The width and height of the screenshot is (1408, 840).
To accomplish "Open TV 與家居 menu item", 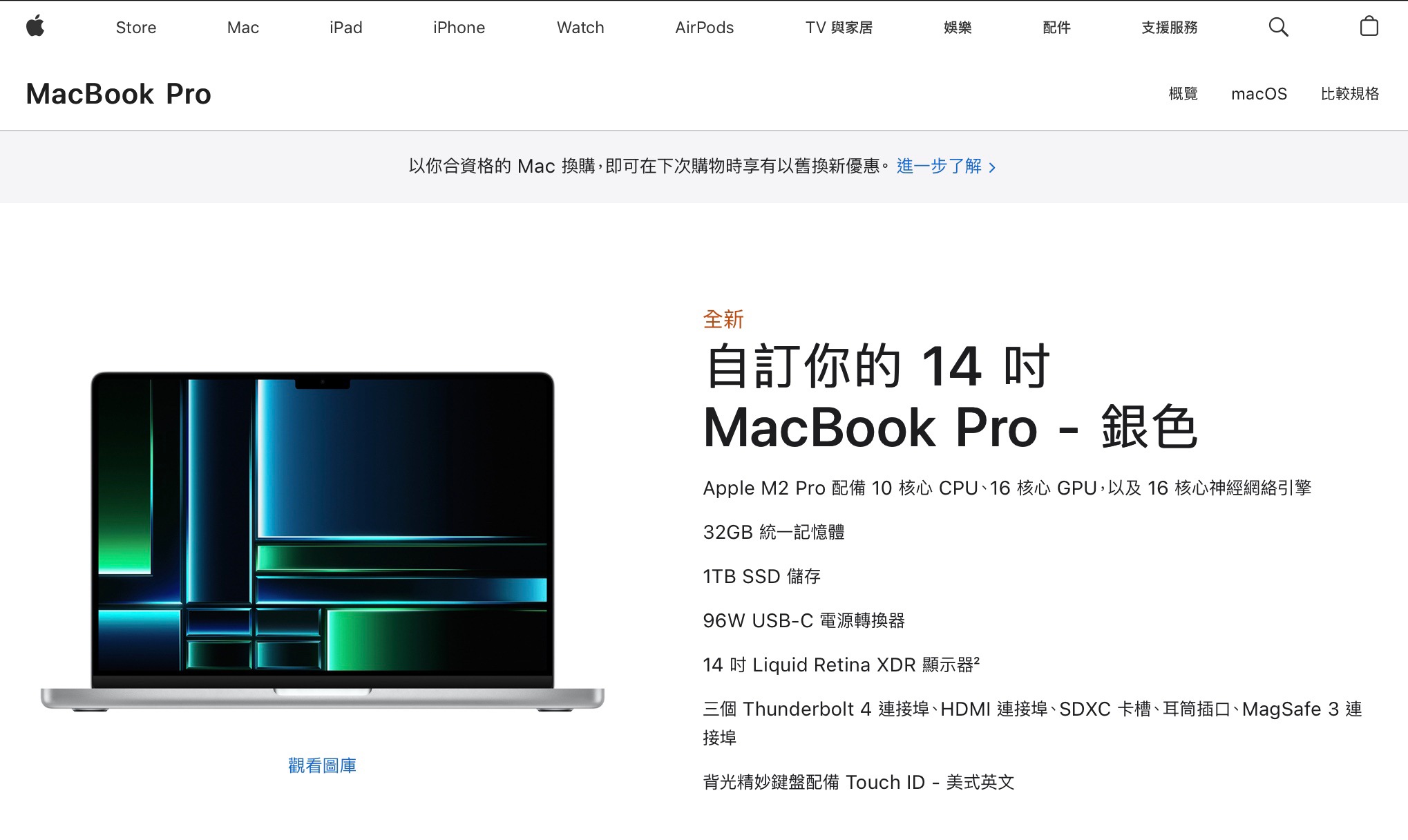I will click(x=839, y=28).
